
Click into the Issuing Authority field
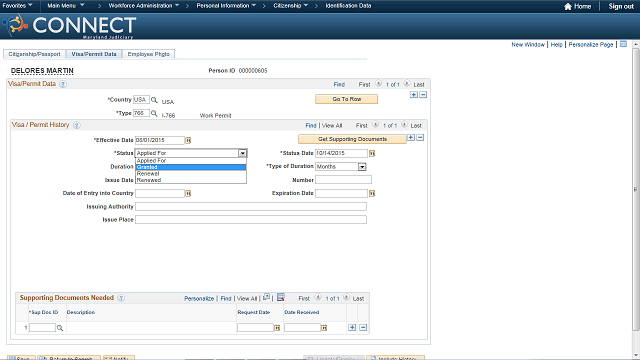(x=251, y=207)
